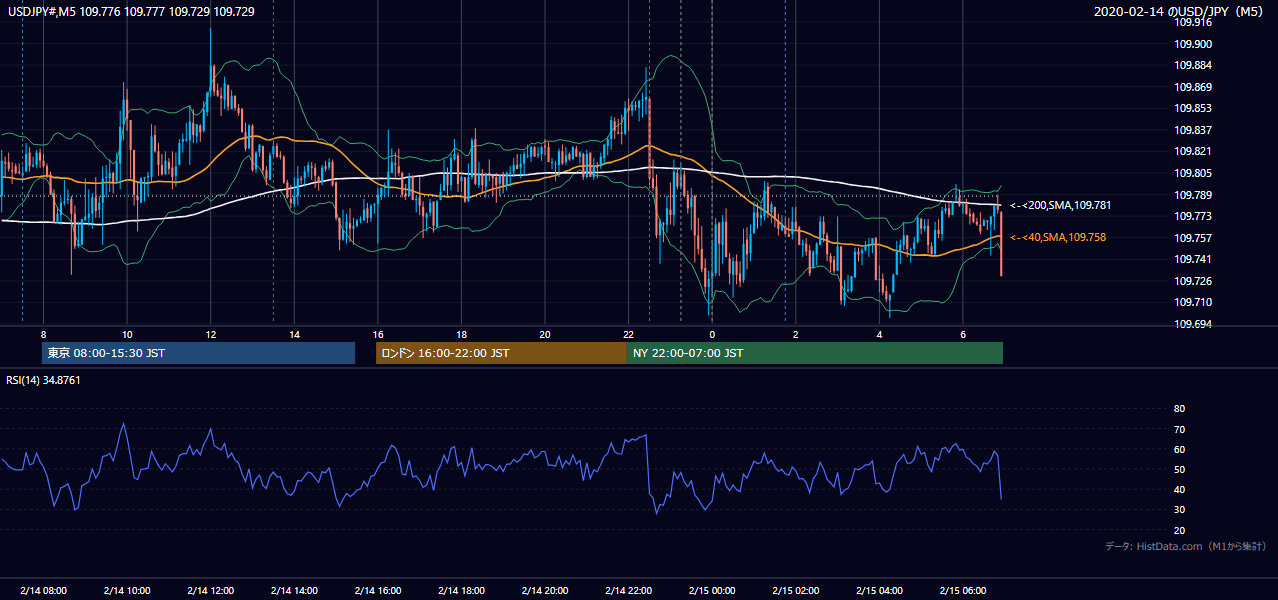Click price level 109.884 on the axis
This screenshot has height=600, width=1278.
(x=1192, y=65)
